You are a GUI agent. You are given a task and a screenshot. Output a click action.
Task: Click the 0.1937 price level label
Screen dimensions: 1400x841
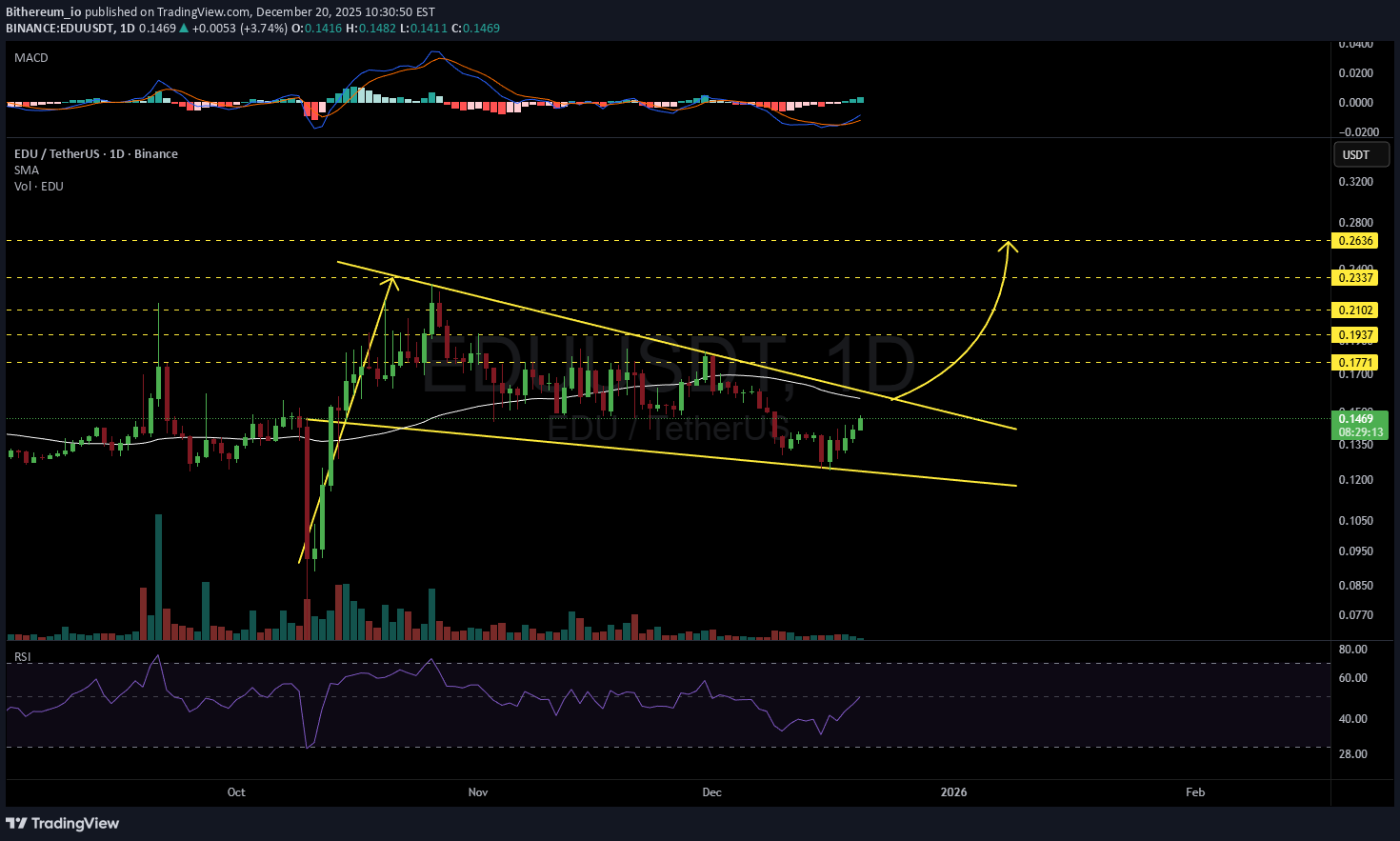tap(1355, 335)
